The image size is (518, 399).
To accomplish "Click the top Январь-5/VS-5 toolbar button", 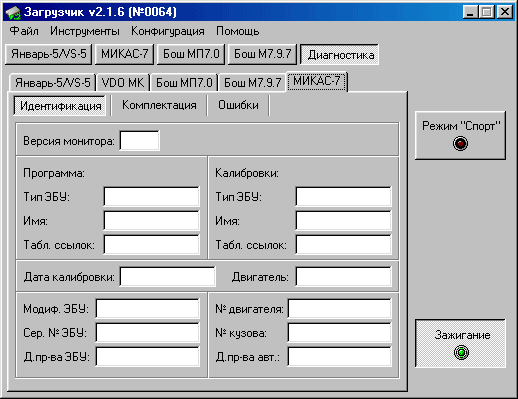I will click(x=49, y=54).
